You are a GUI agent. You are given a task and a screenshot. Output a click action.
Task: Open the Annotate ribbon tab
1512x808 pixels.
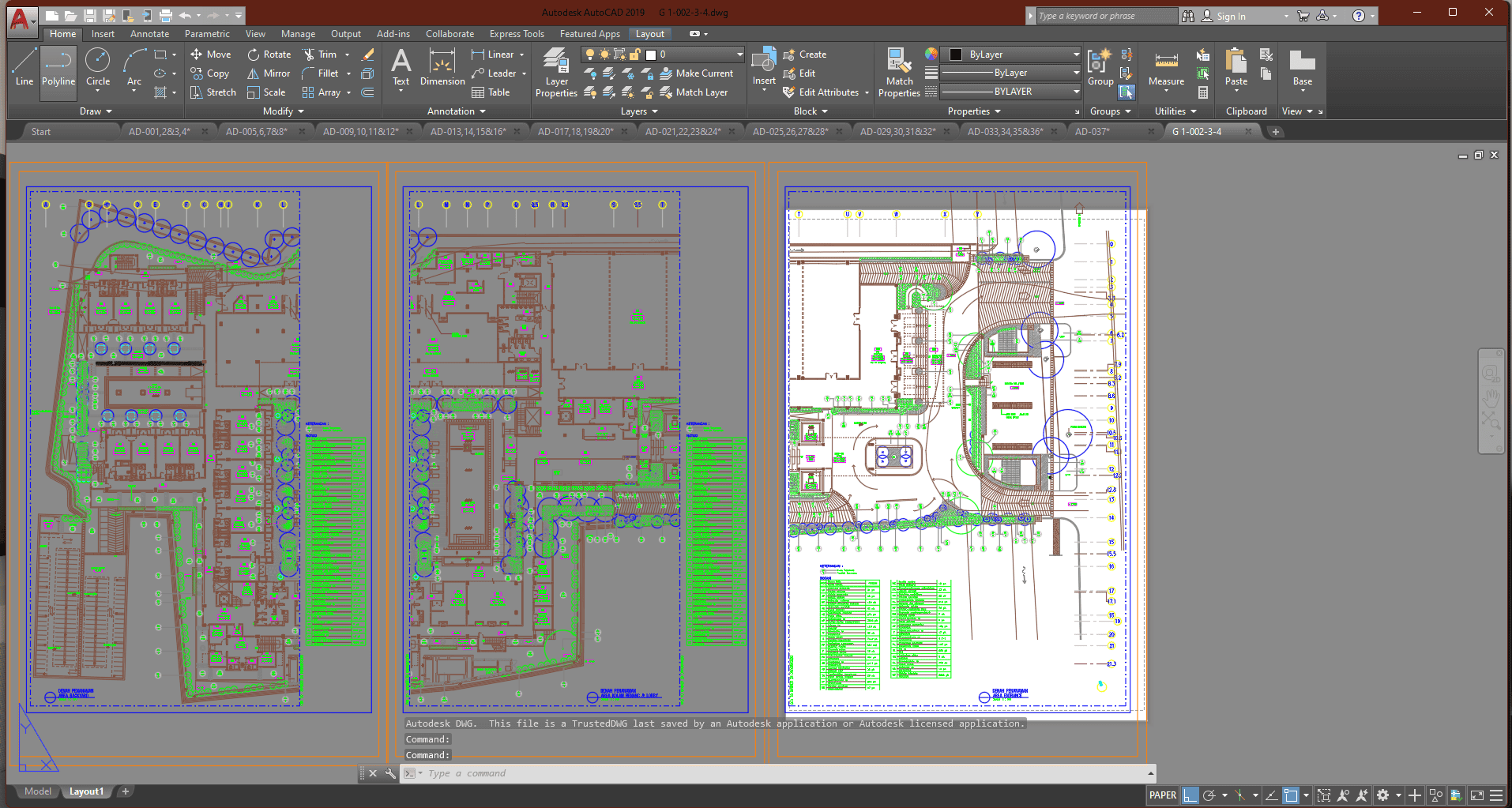click(x=149, y=34)
